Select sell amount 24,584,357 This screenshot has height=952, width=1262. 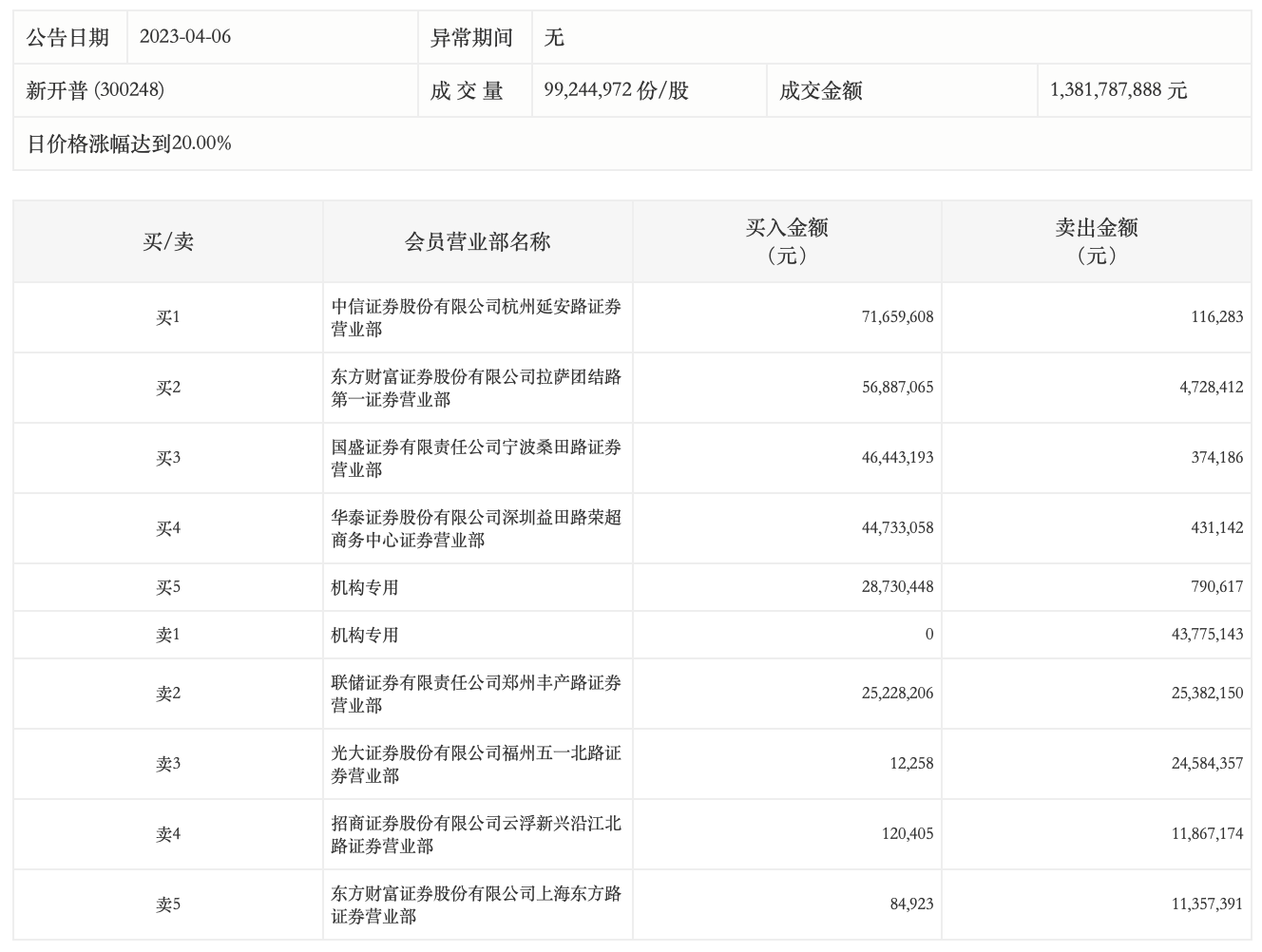point(1207,764)
